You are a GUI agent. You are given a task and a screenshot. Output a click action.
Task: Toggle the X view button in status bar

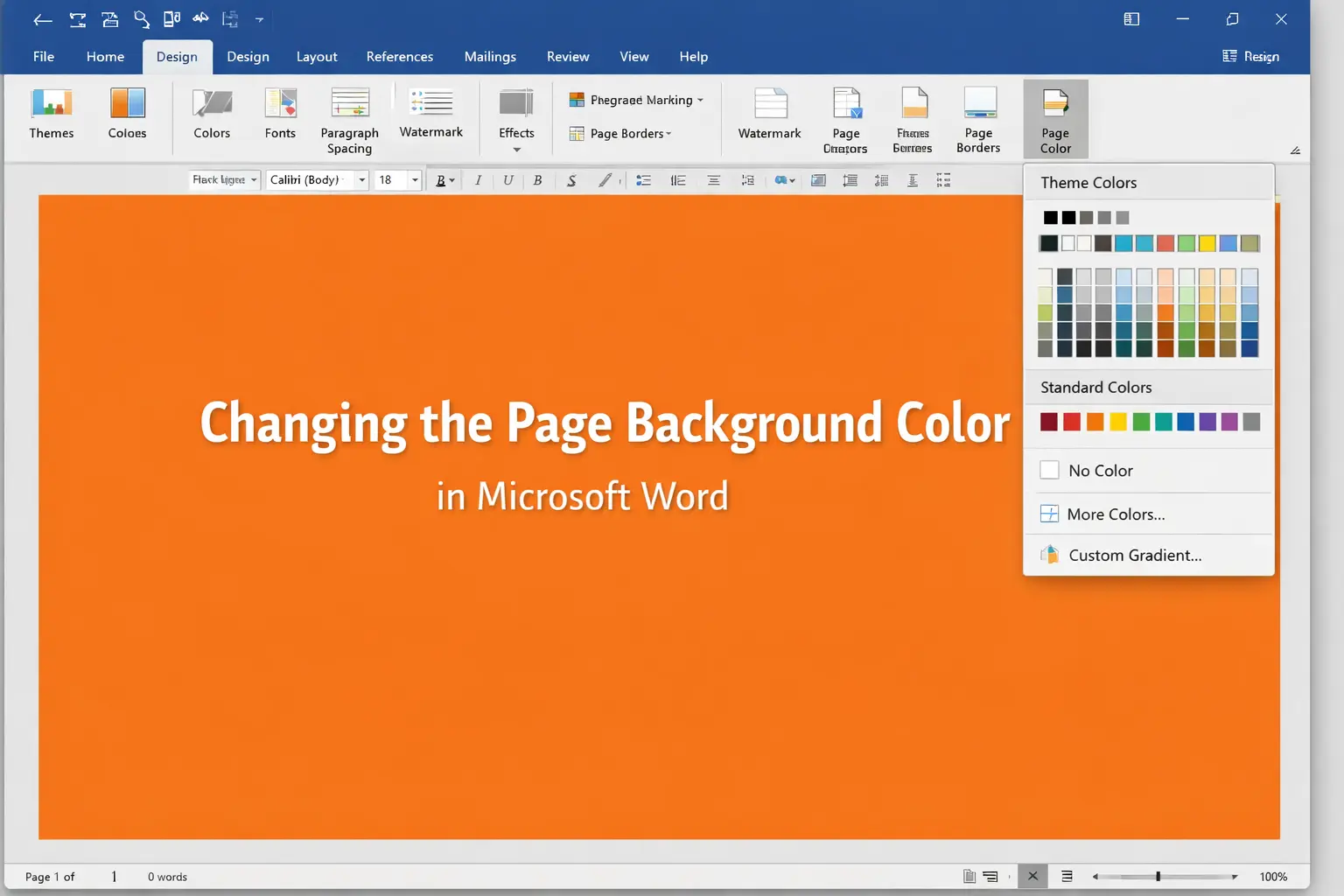coord(1032,876)
